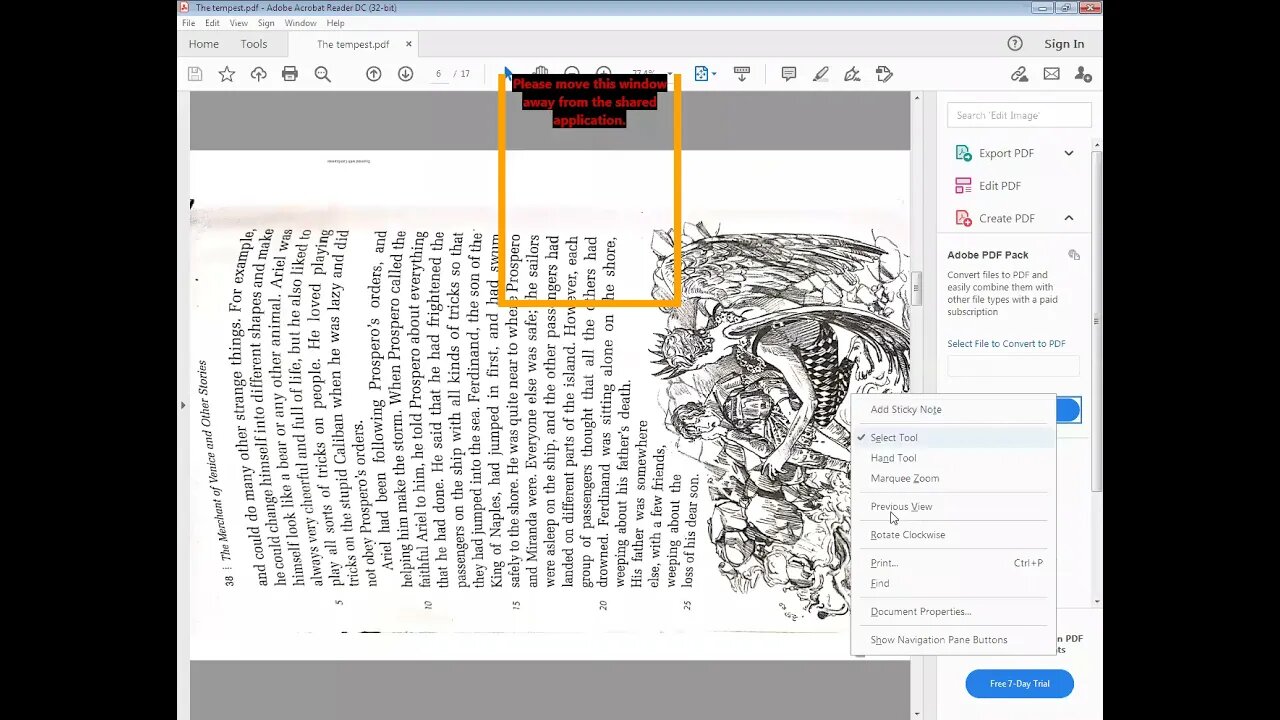This screenshot has height=720, width=1280.
Task: Expand the Export PDF section chevron
Action: (x=1069, y=153)
